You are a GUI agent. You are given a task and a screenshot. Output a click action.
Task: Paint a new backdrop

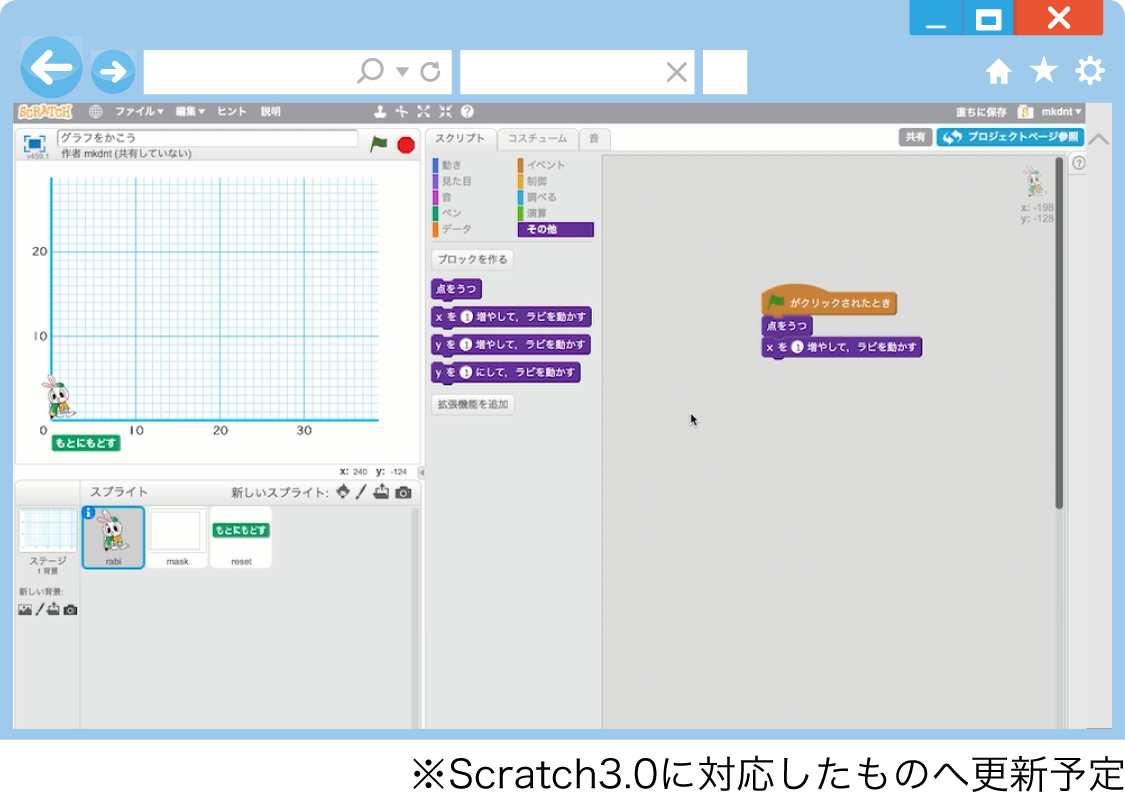[x=40, y=610]
